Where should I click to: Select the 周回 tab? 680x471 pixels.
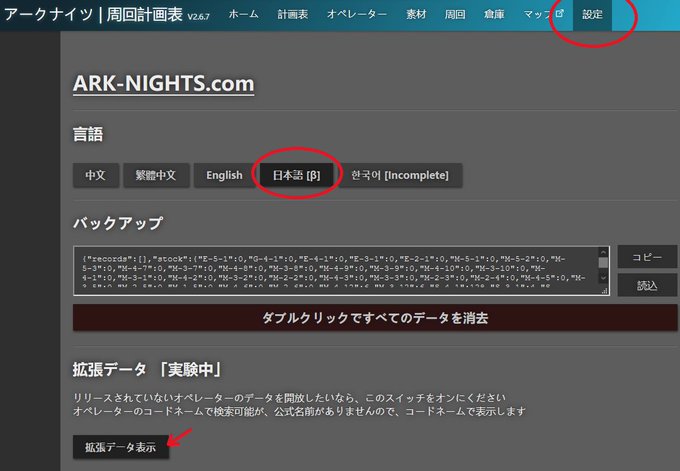pos(455,14)
